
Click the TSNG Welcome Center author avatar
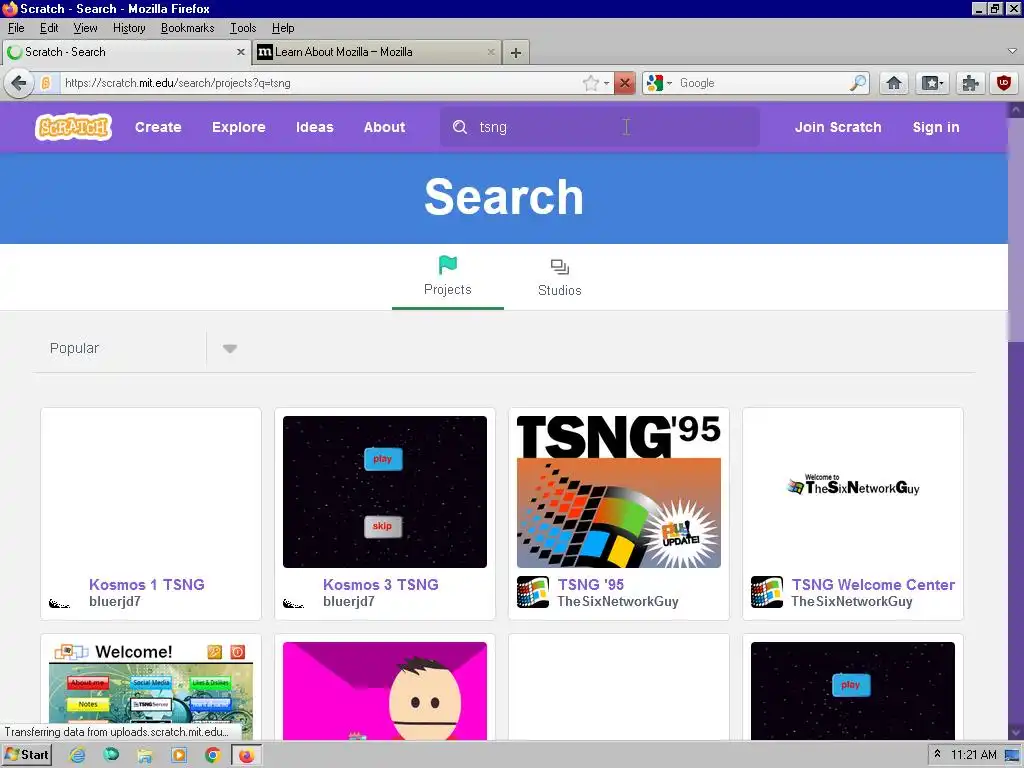[x=767, y=592]
